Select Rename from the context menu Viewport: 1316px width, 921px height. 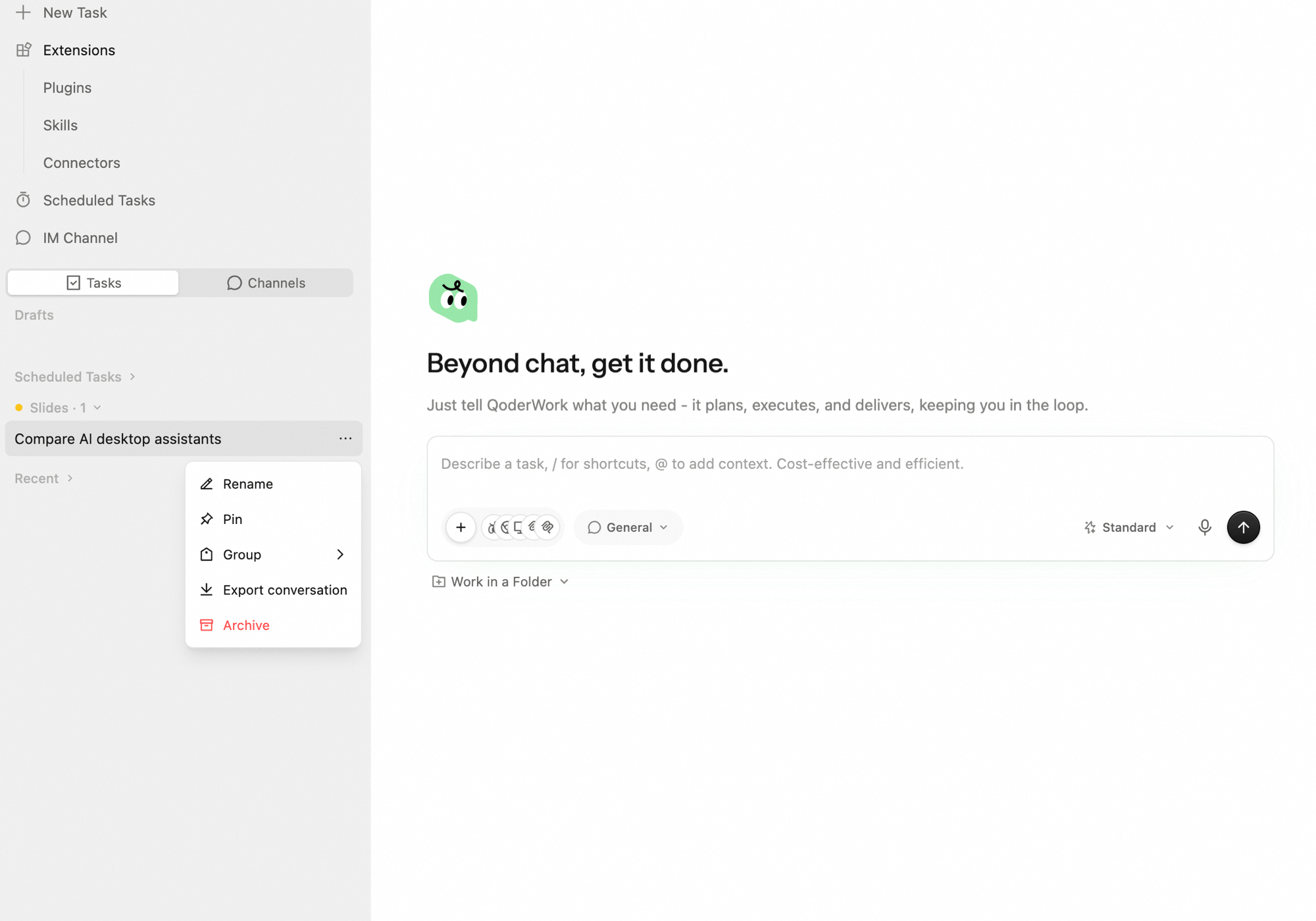pos(273,484)
